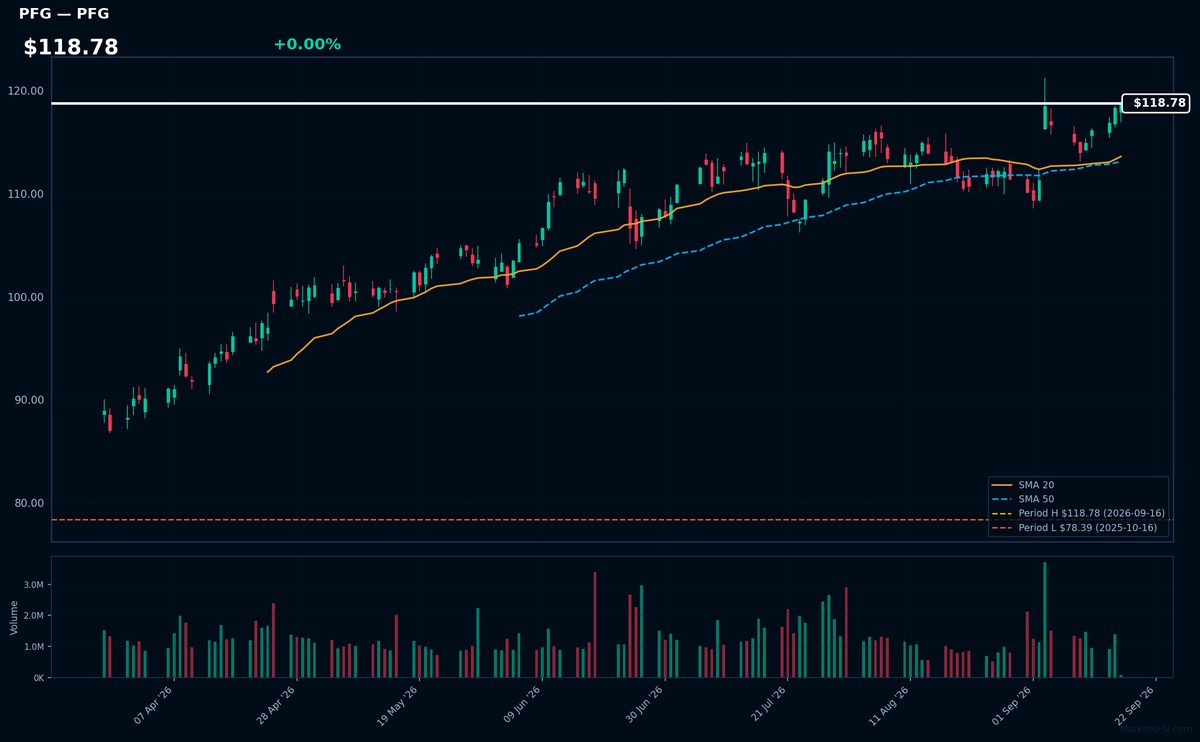This screenshot has height=742, width=1200.
Task: Click the 22 Sep '26 date label
Action: [x=1135, y=705]
